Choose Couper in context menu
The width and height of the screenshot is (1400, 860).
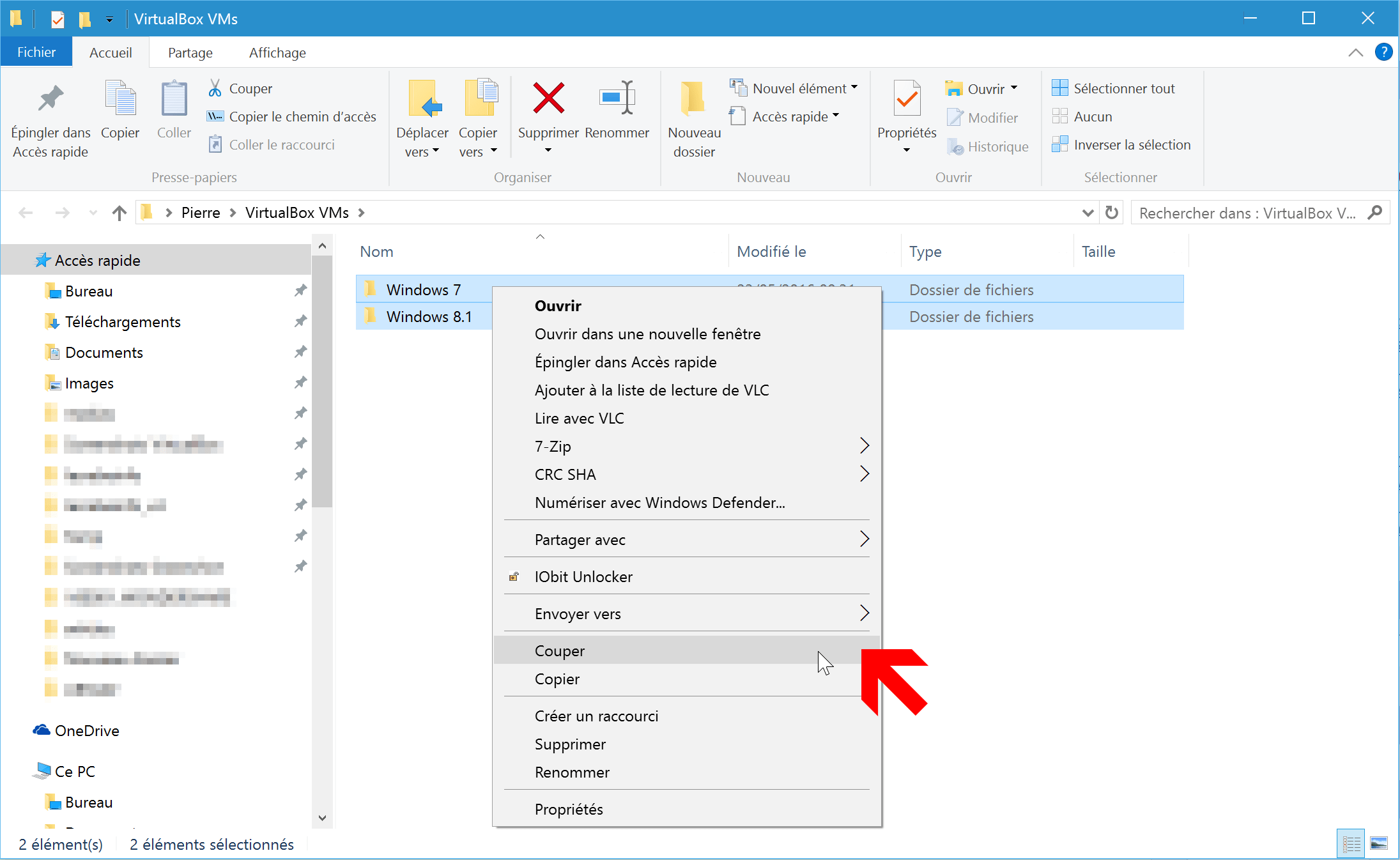687,650
